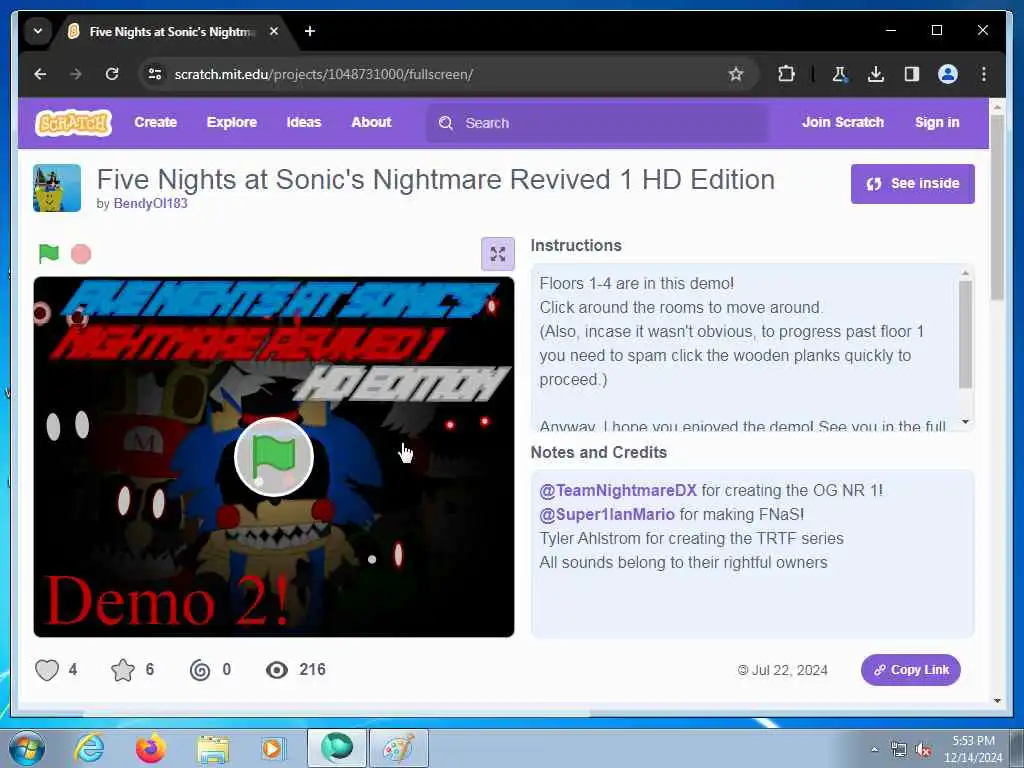Click the small green flag above the stage
This screenshot has width=1024, height=768.
pos(49,253)
